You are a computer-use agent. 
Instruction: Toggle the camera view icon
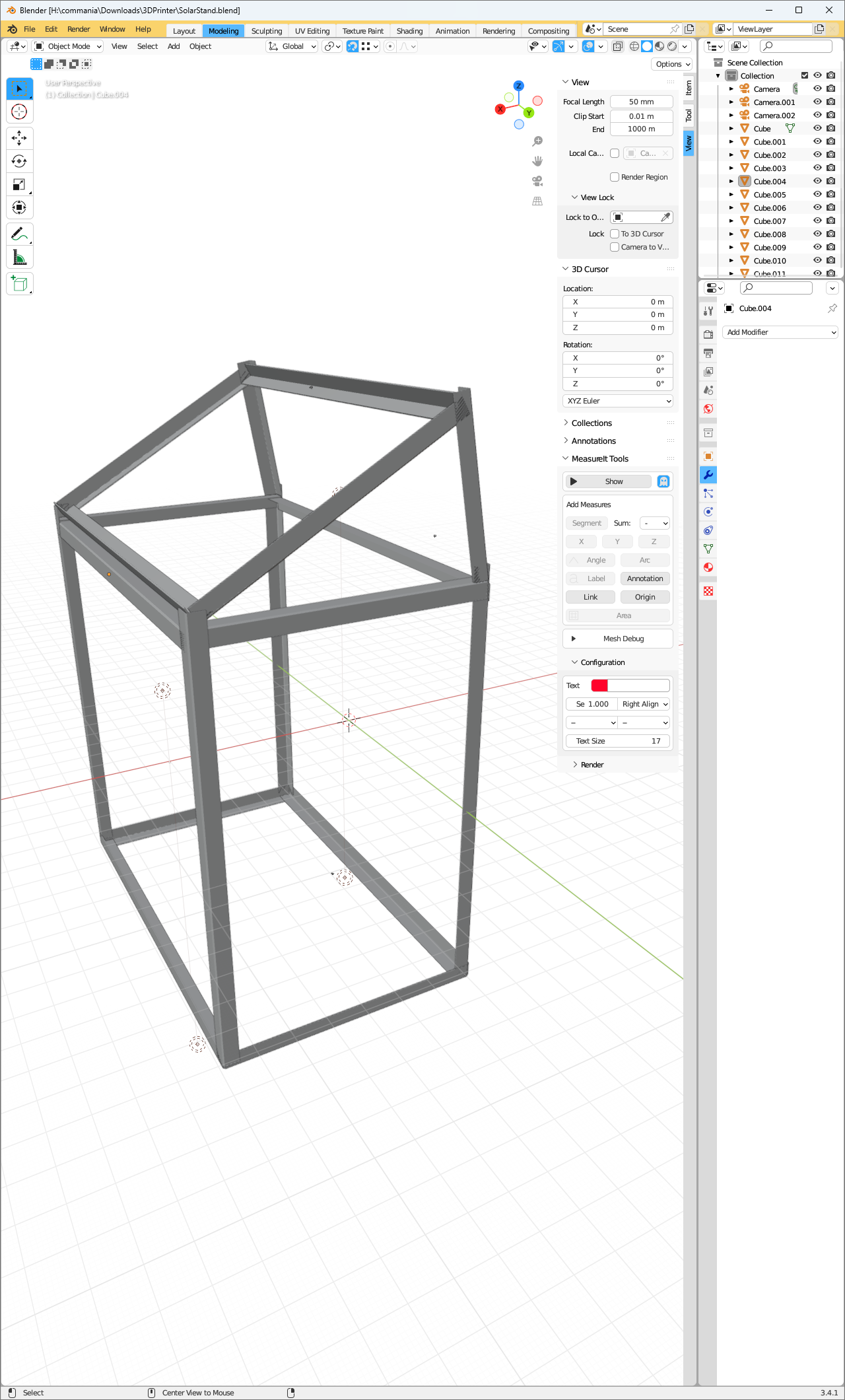tap(537, 181)
